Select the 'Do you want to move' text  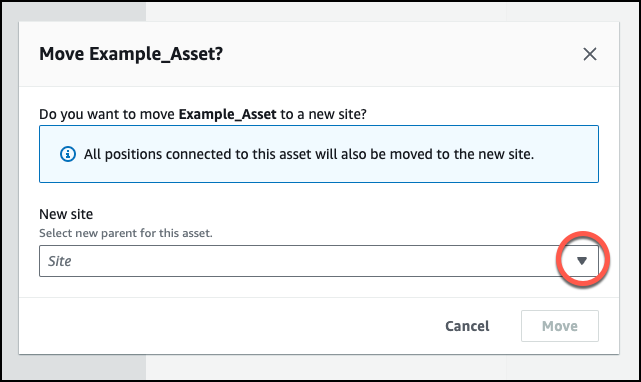(107, 114)
